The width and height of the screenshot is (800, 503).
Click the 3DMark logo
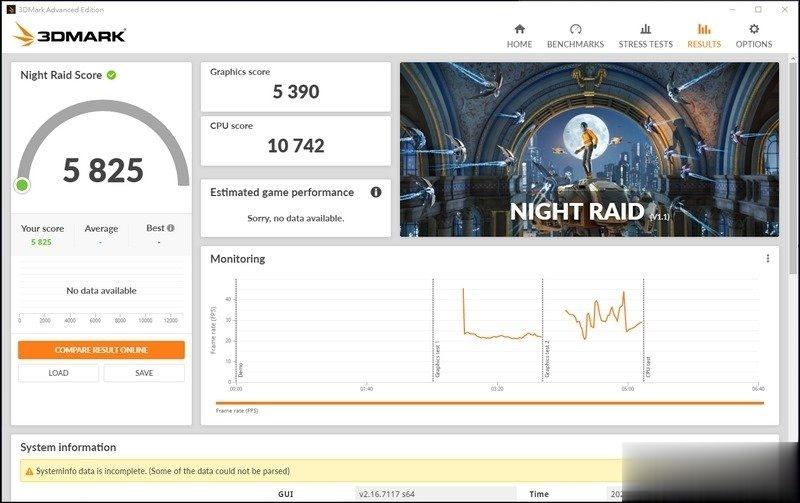tap(69, 35)
